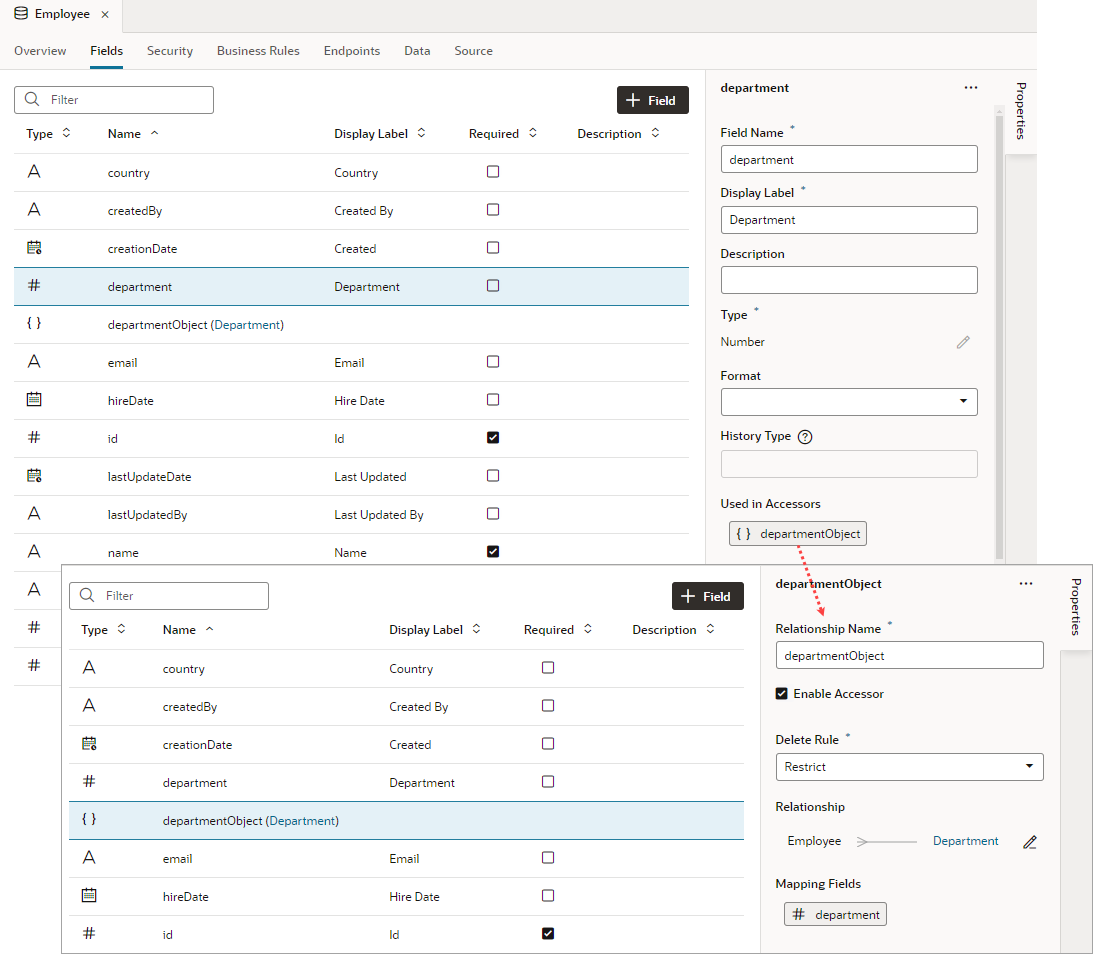Edit the Number type with pencil icon
The width and height of the screenshot is (1093, 954).
(x=963, y=342)
